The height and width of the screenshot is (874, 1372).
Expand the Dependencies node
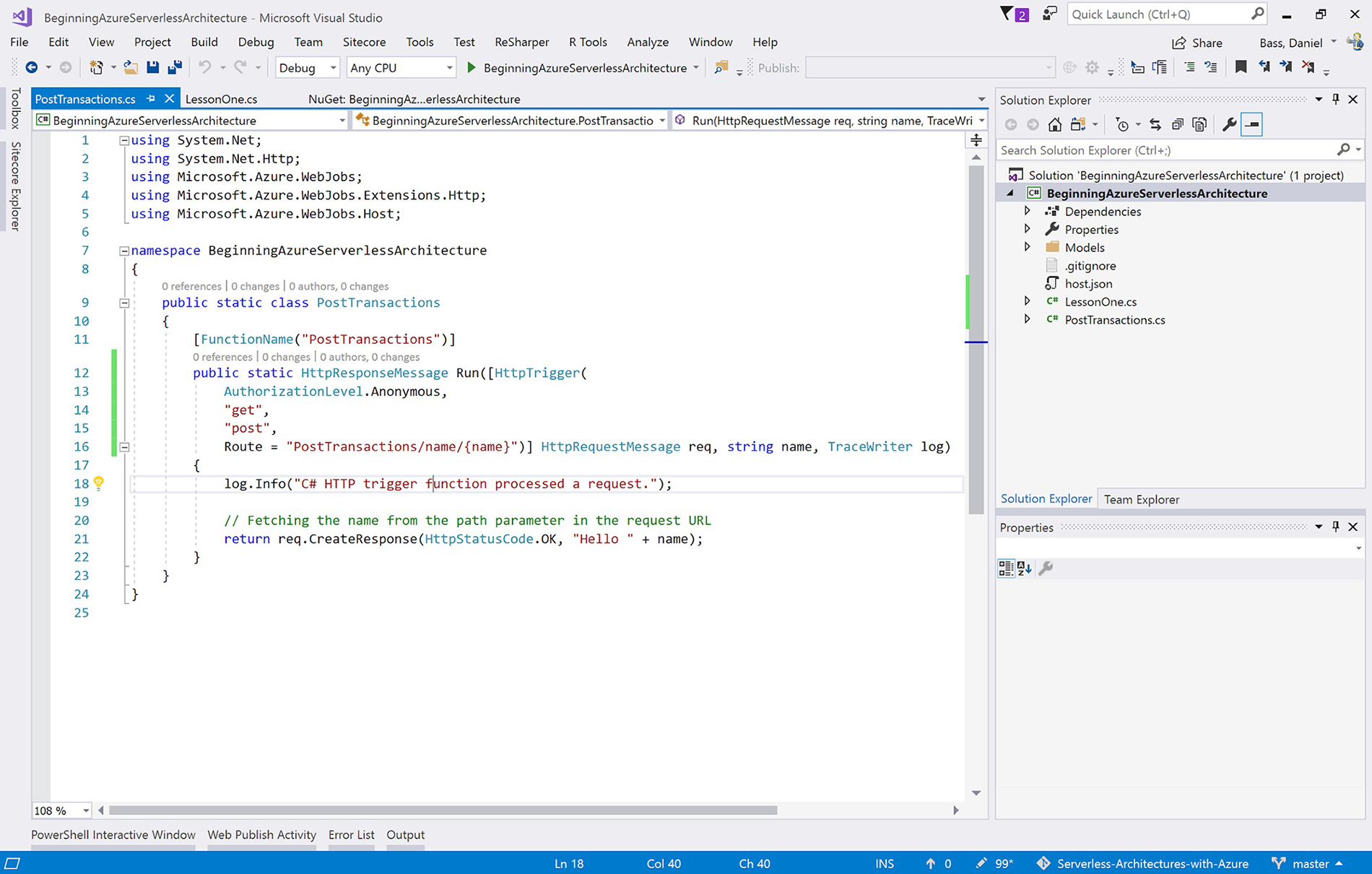1028,211
